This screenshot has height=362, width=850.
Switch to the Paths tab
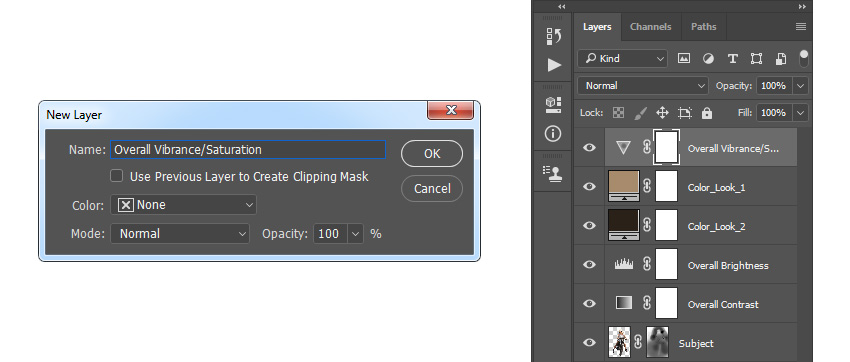(x=704, y=27)
